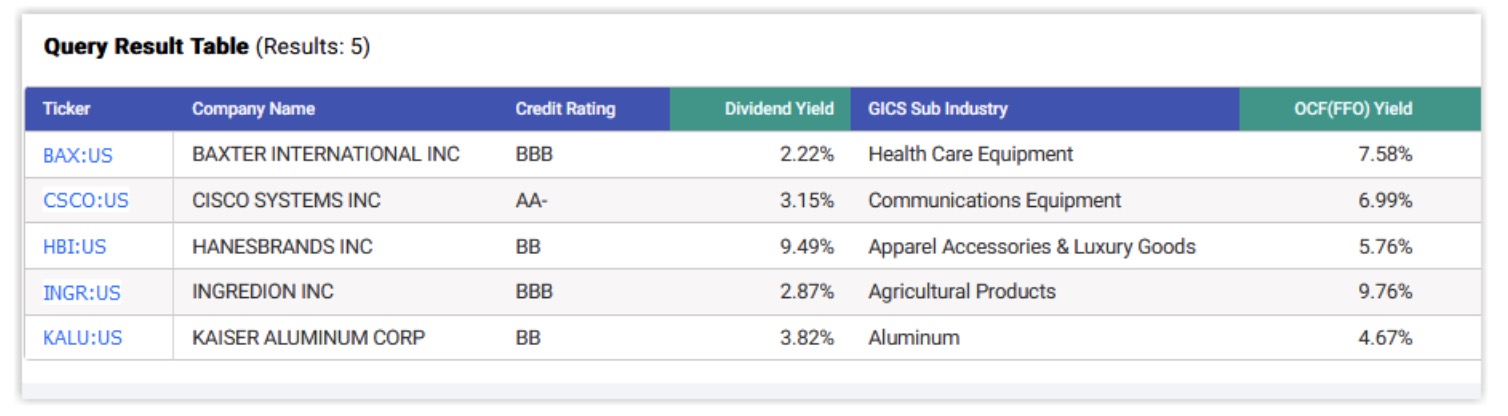Sort by the Dividend Yield column header
The height and width of the screenshot is (416, 1508).
[x=779, y=109]
